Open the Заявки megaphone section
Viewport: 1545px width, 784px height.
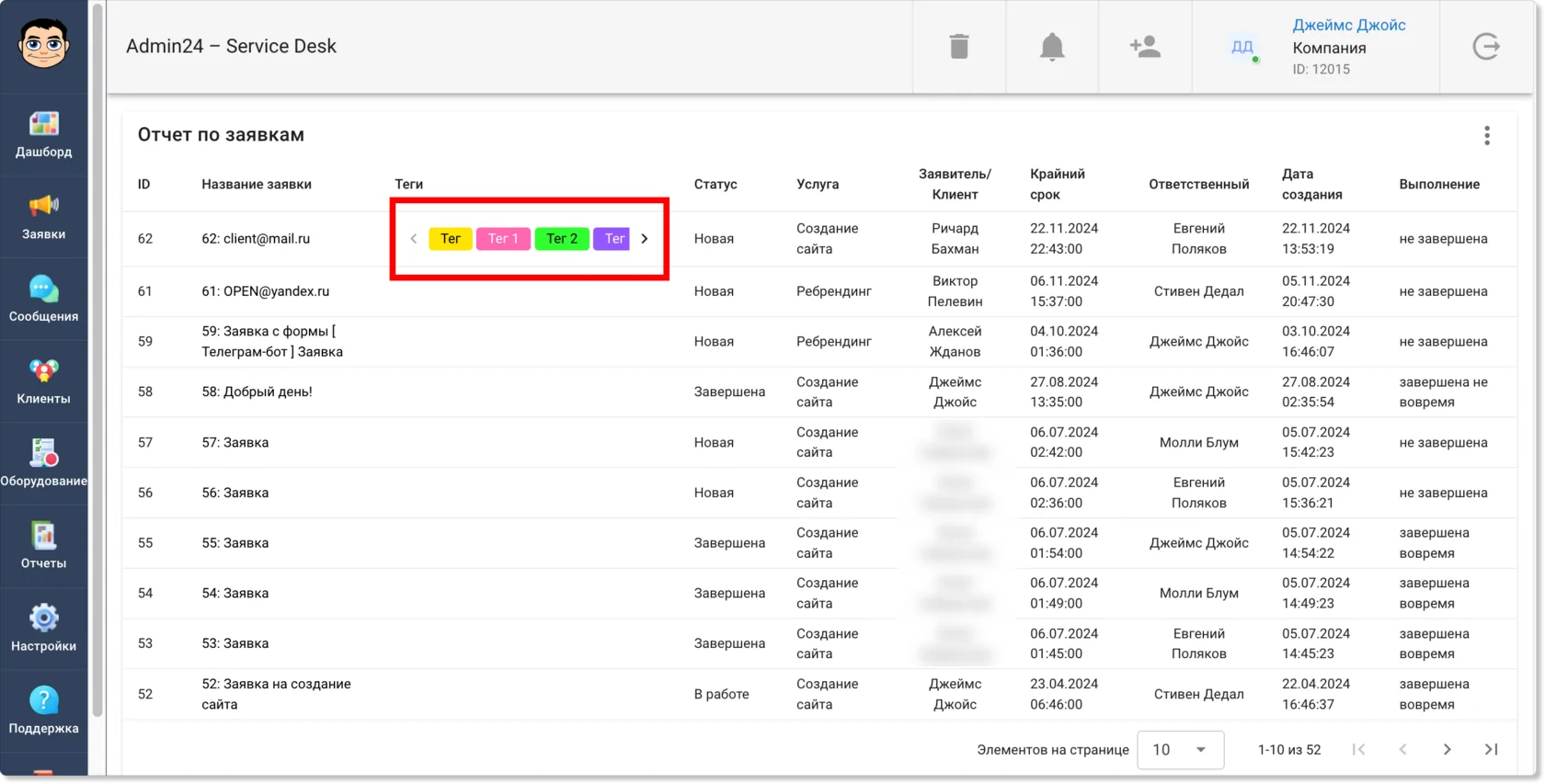point(43,217)
